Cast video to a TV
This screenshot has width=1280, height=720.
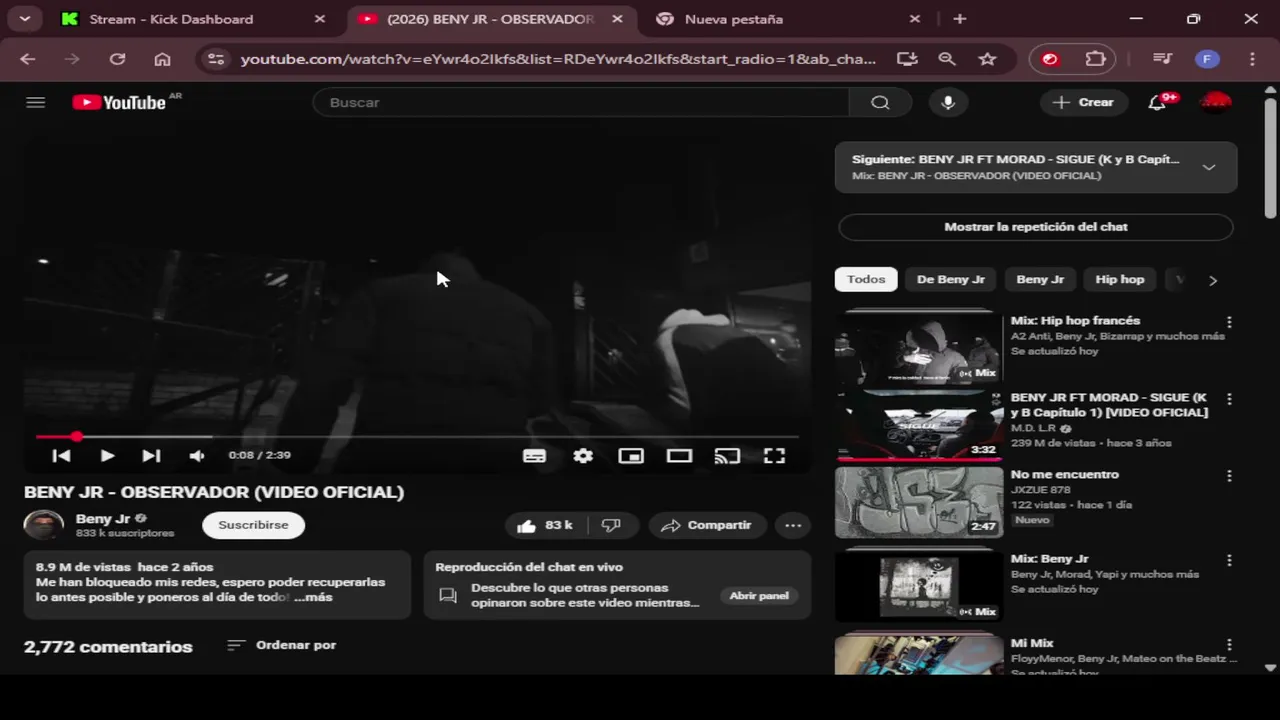point(727,456)
